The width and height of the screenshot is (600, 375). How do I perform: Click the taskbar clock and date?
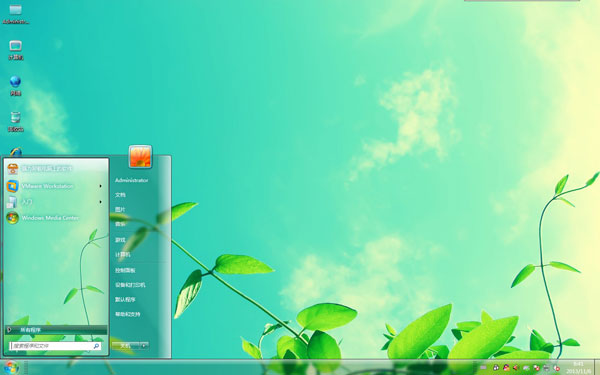[x=578, y=367]
